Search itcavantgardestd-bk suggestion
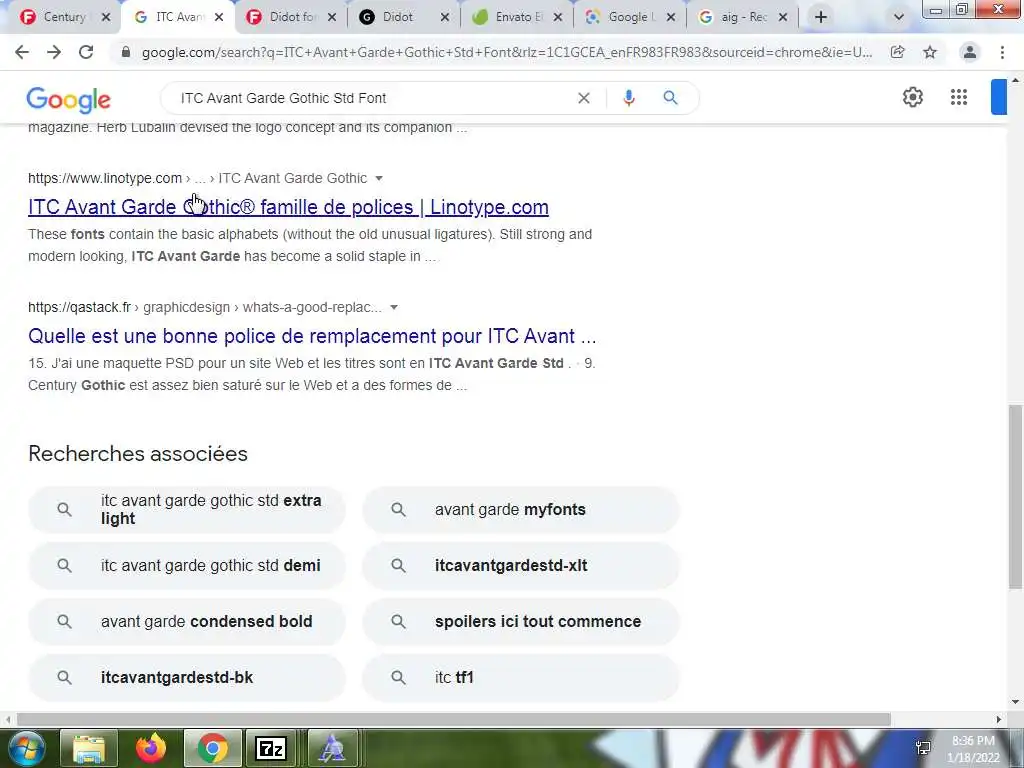Viewport: 1024px width, 768px height. pyautogui.click(x=187, y=678)
